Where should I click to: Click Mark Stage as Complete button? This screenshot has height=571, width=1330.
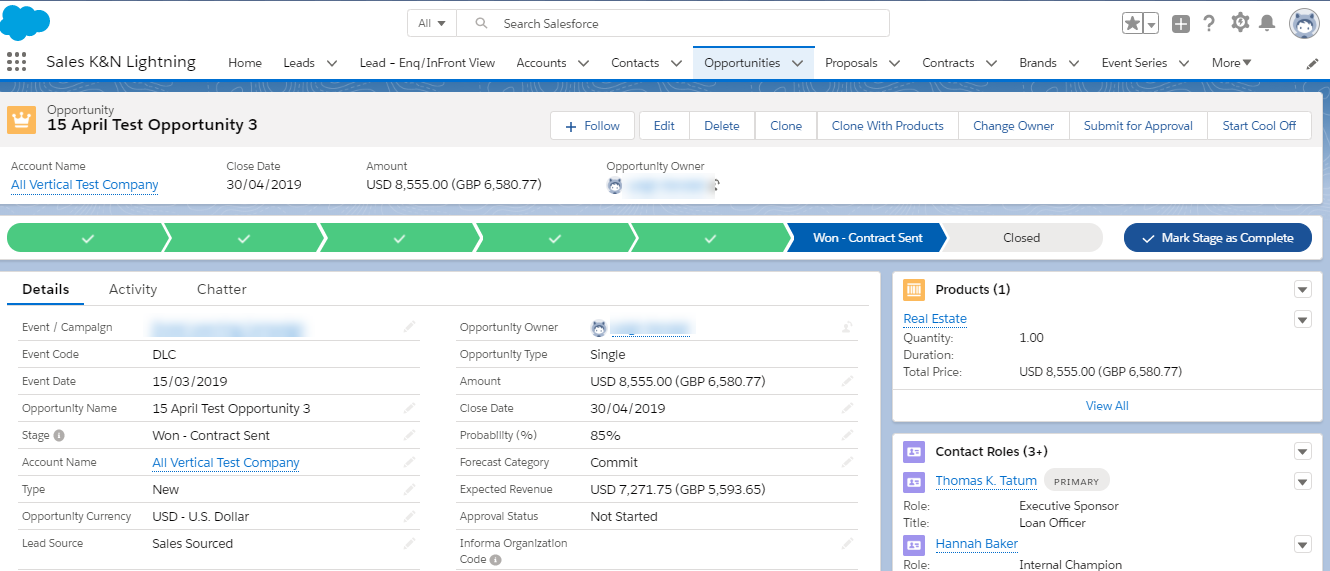coord(1217,238)
